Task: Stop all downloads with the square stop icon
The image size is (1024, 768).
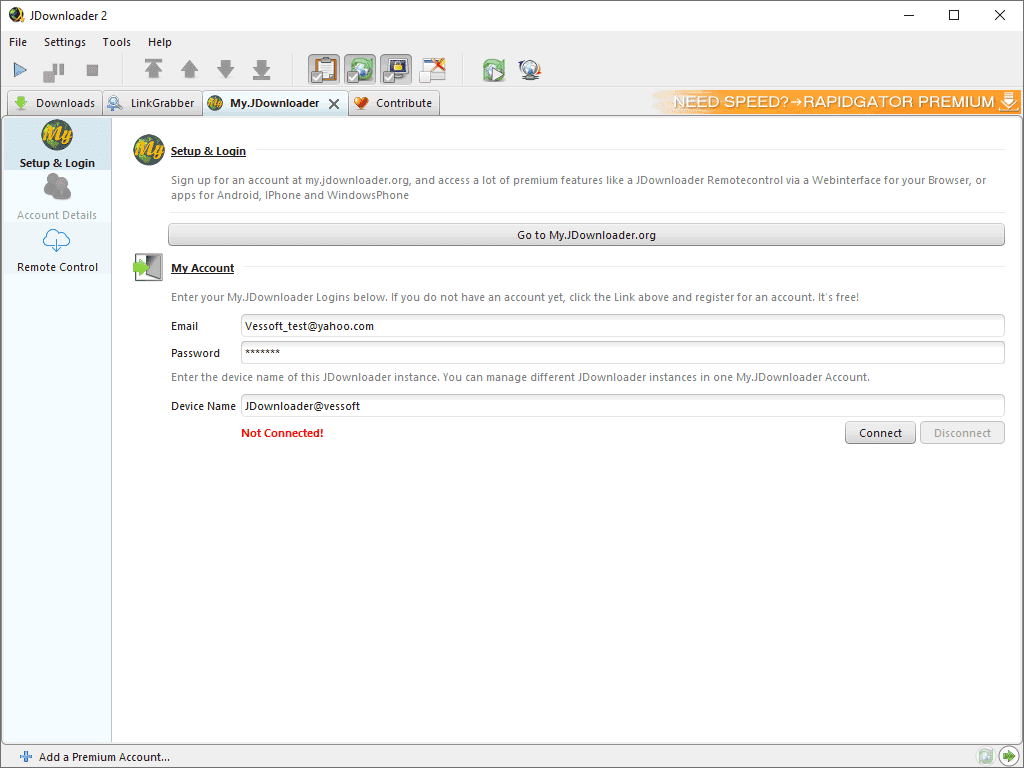Action: pyautogui.click(x=92, y=70)
